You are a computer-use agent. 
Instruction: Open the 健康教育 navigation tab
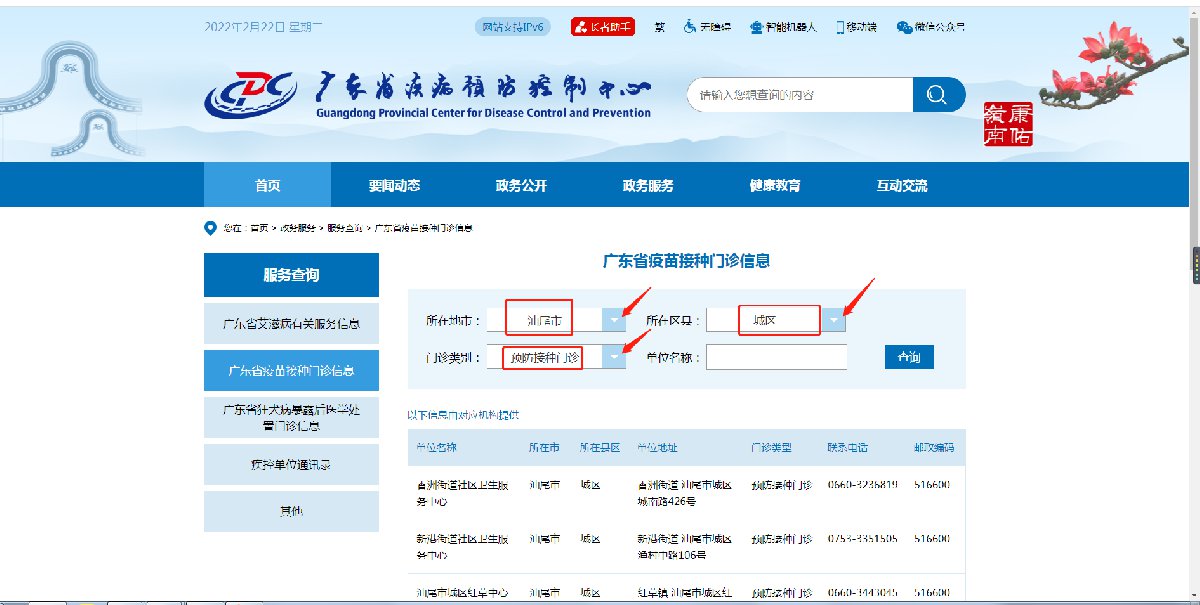(x=775, y=185)
